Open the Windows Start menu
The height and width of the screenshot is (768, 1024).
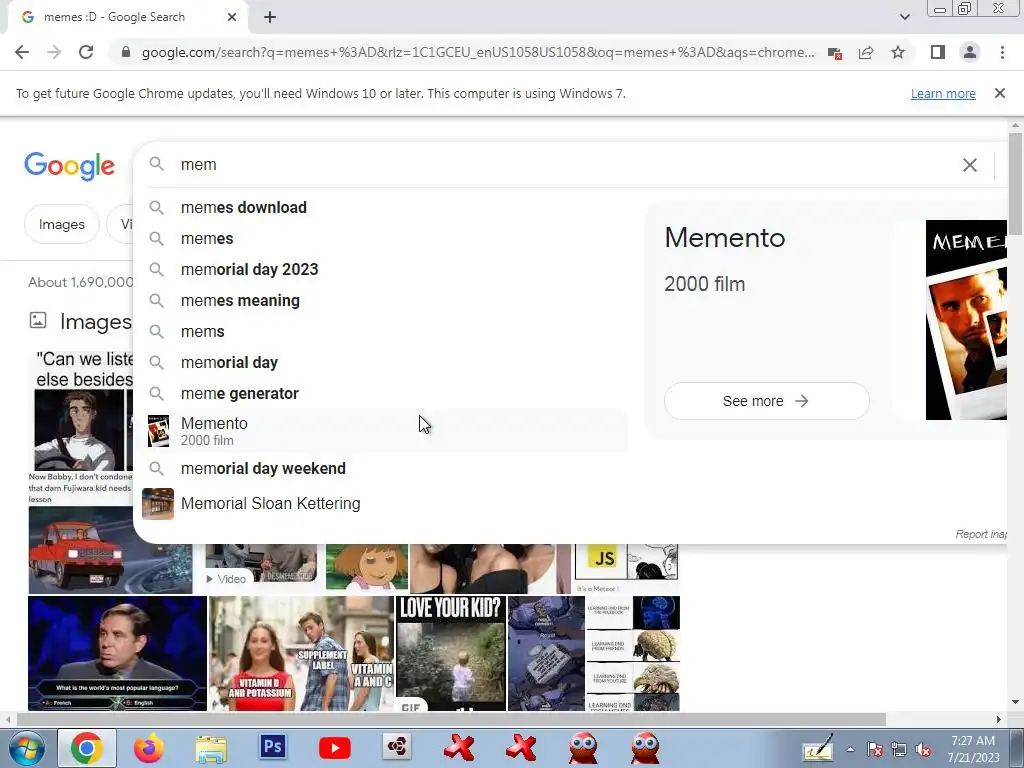[26, 748]
